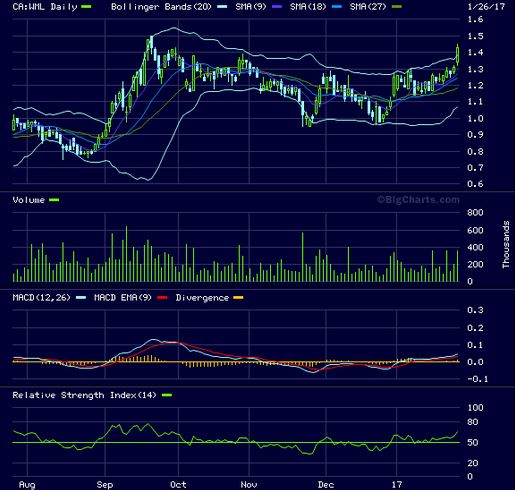Click the 50 RSI axis value

pos(472,442)
